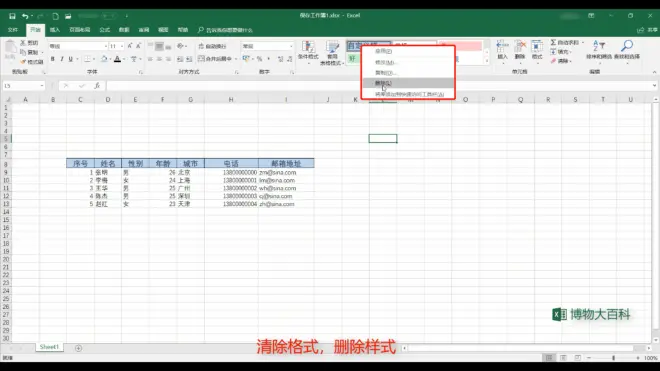Image resolution: width=660 pixels, height=371 pixels.
Task: Expand the font name dropdown
Action: click(x=106, y=46)
